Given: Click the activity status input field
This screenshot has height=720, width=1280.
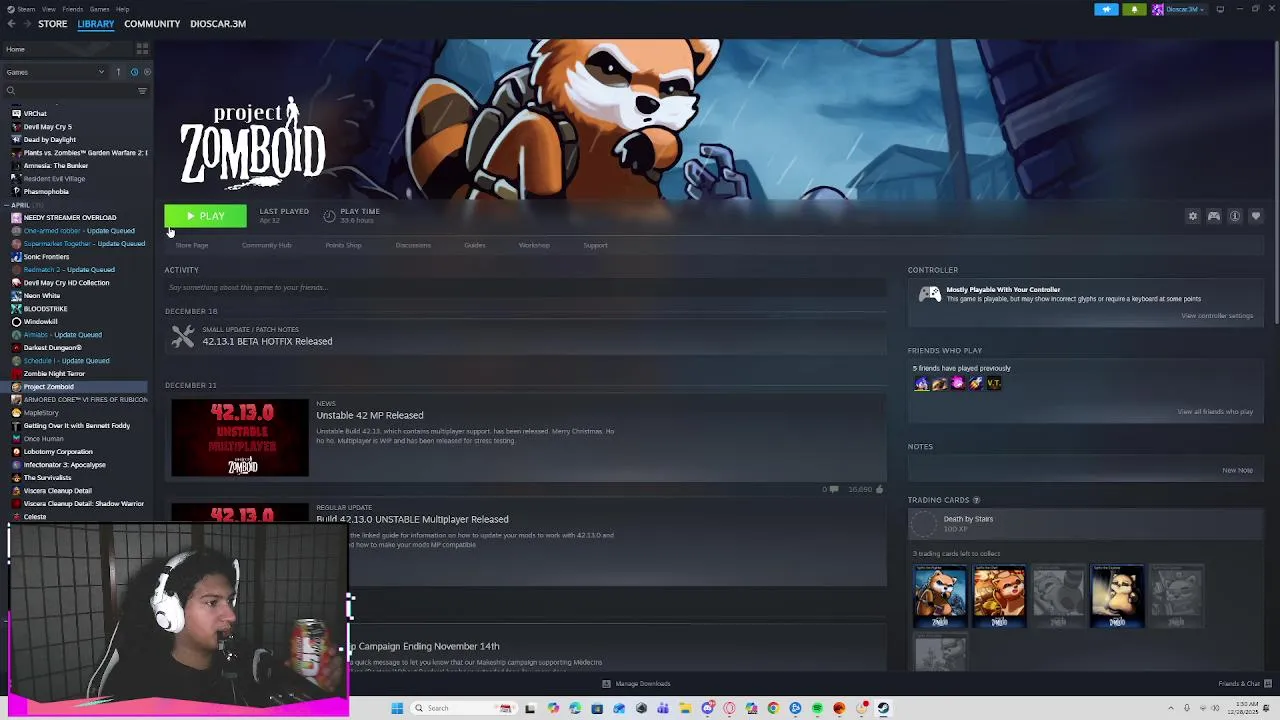Looking at the screenshot, I should (525, 288).
